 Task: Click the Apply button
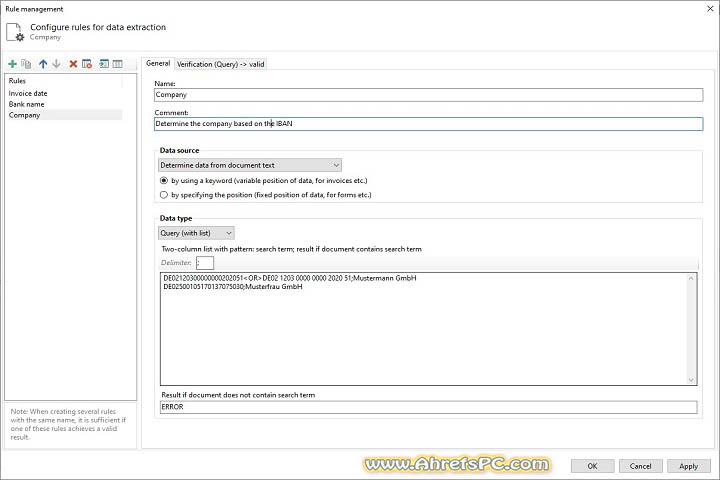[688, 466]
